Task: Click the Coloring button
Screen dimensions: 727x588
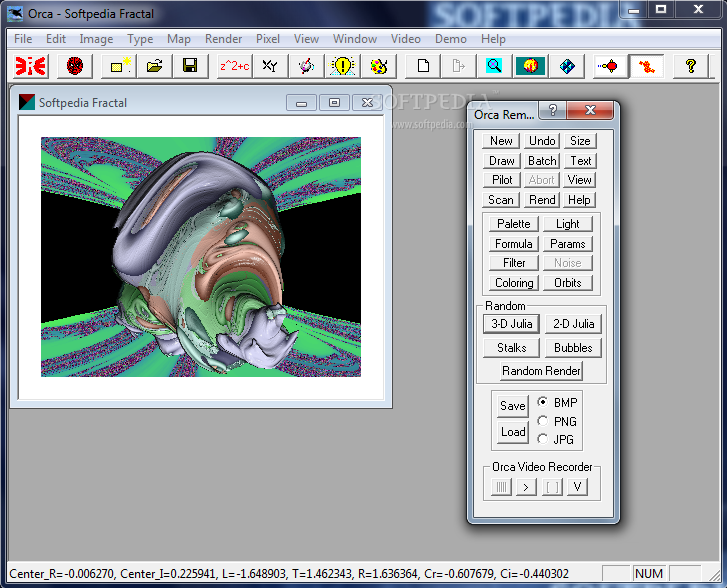Action: click(514, 283)
